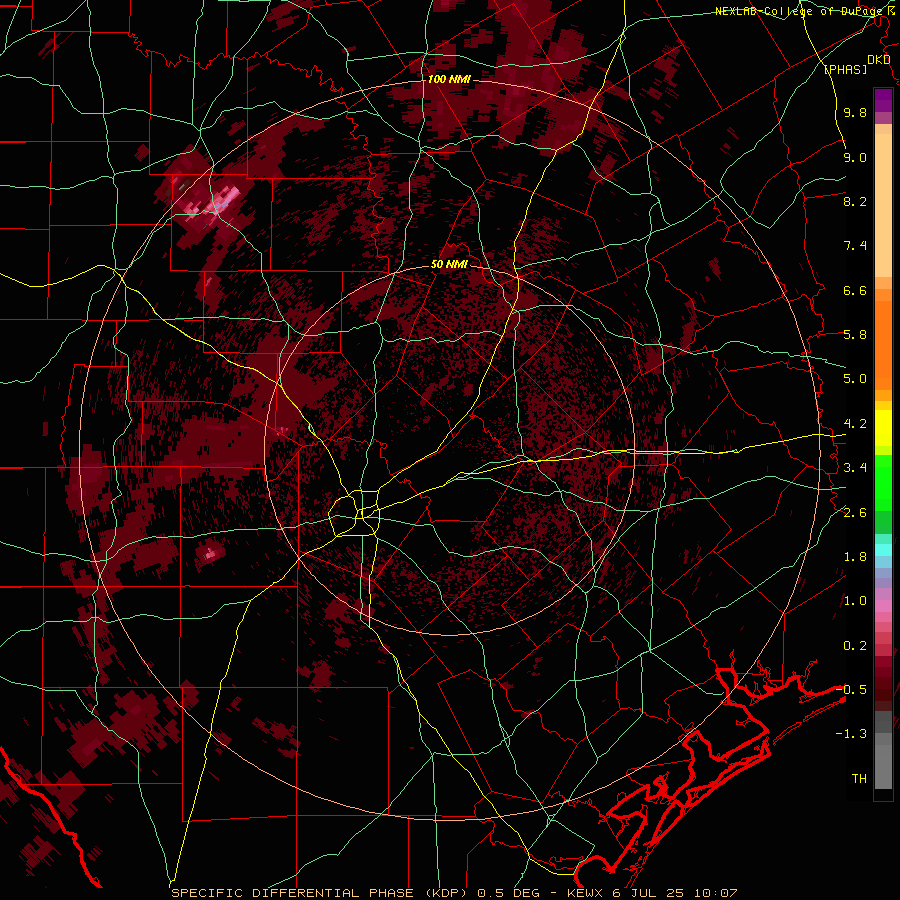900x900 pixels.
Task: Click the 9.0 value on the scale
Action: pos(855,157)
